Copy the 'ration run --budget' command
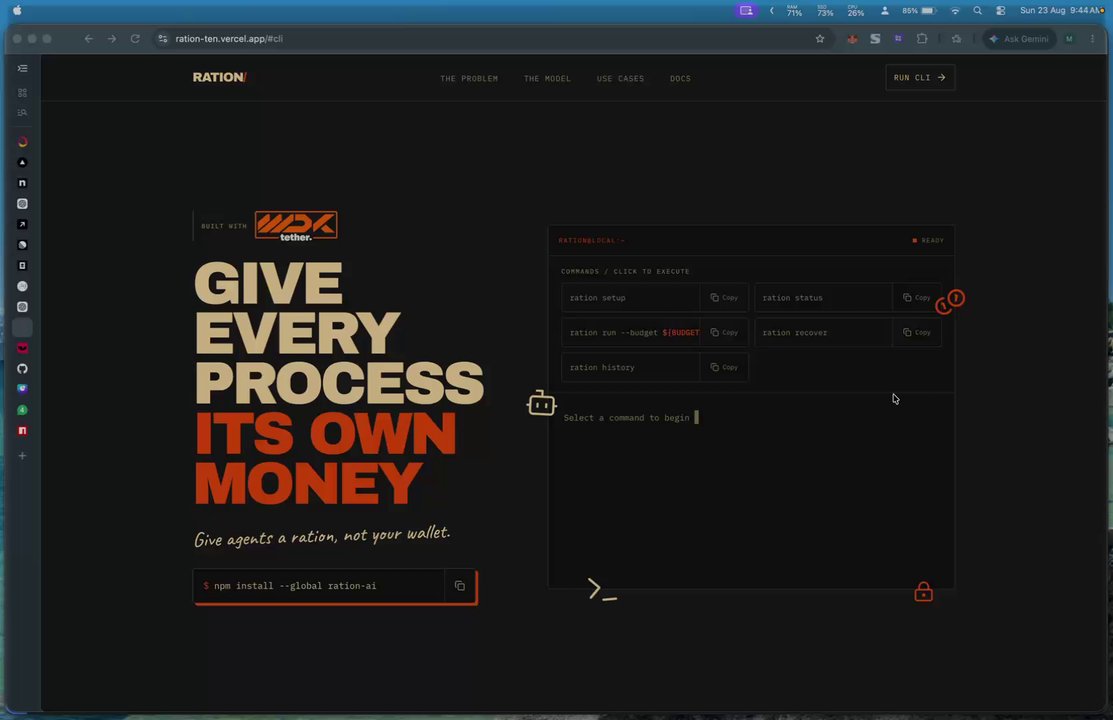This screenshot has height=720, width=1113. [x=724, y=332]
